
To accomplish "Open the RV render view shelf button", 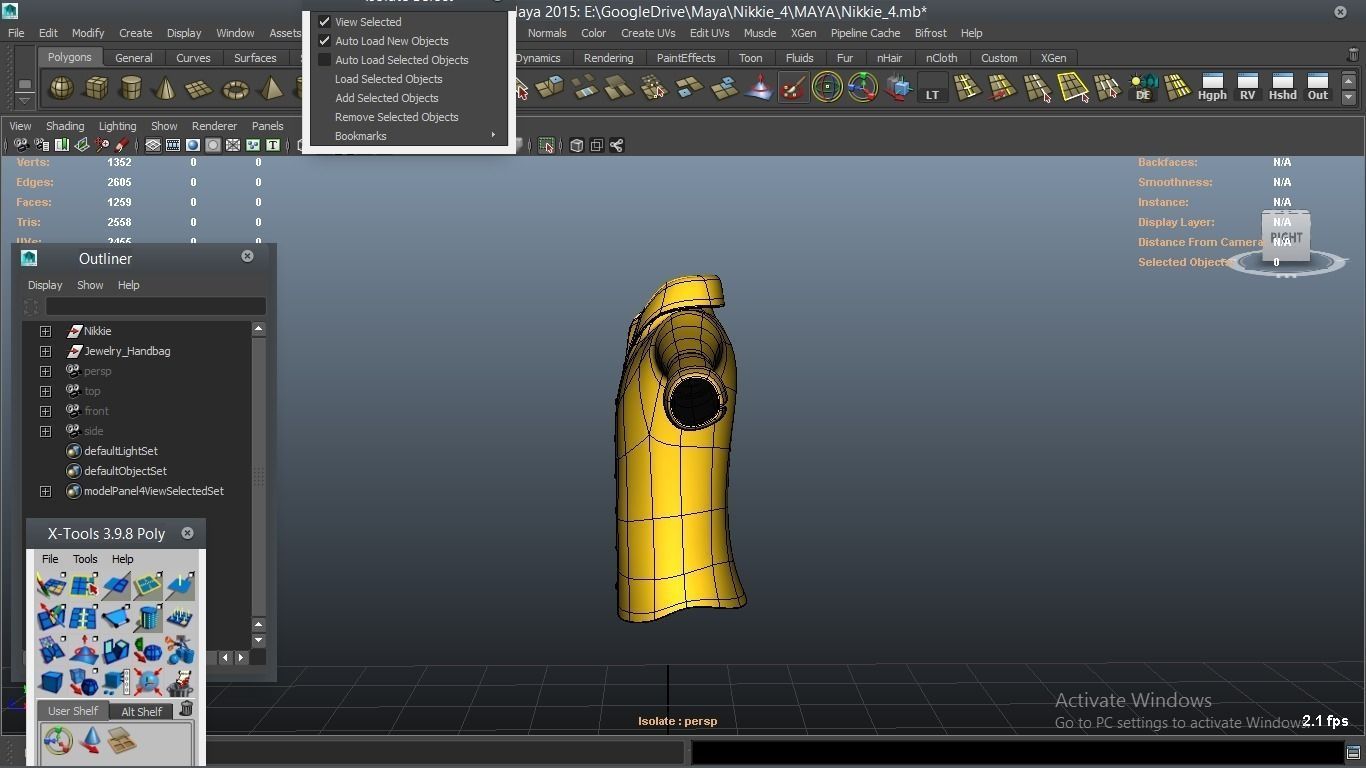I will [1247, 88].
